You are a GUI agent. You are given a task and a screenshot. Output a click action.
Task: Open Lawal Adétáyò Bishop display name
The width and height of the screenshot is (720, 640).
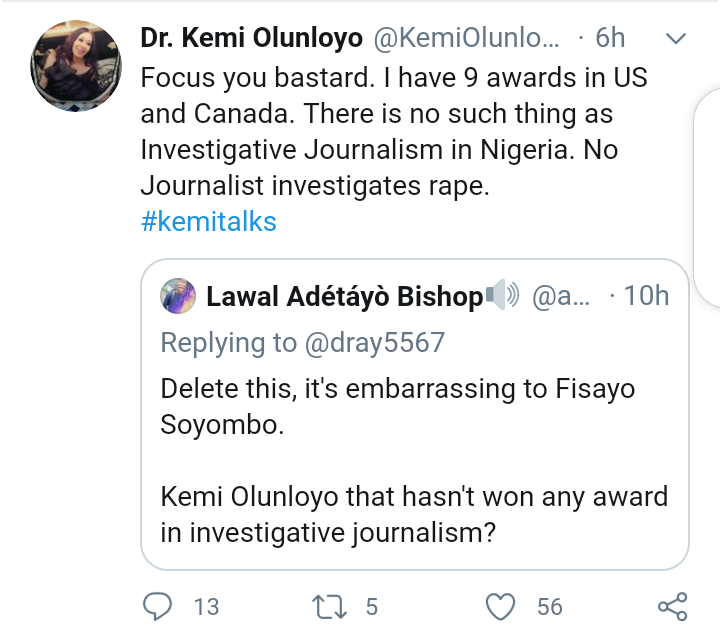point(343,297)
